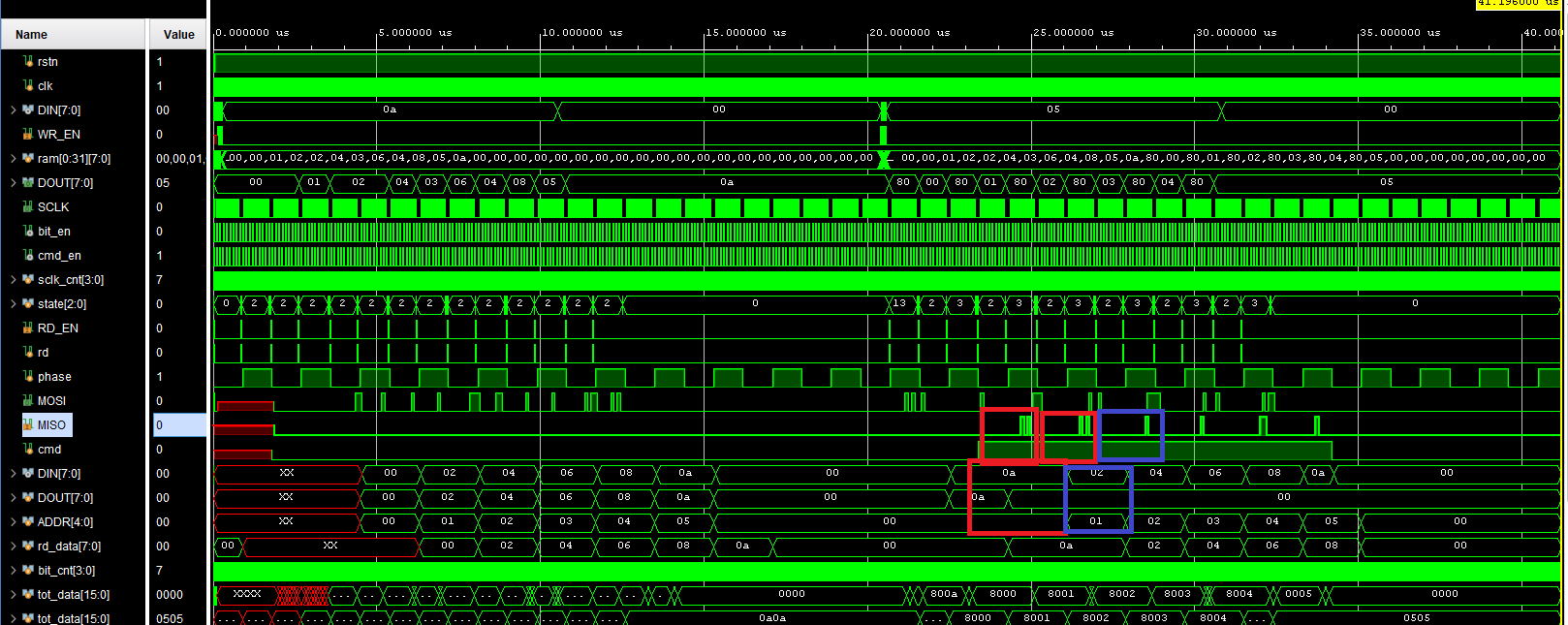The image size is (1568, 625).
Task: Select the SCLK signal name
Action: click(53, 207)
